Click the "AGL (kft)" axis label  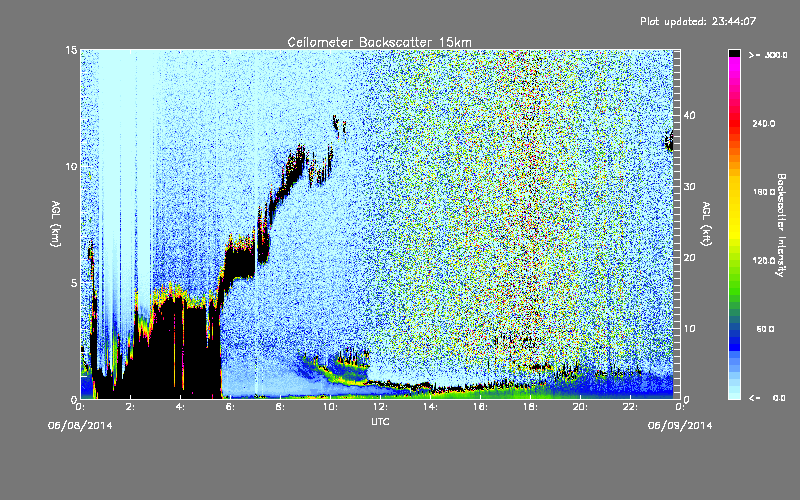click(x=706, y=223)
